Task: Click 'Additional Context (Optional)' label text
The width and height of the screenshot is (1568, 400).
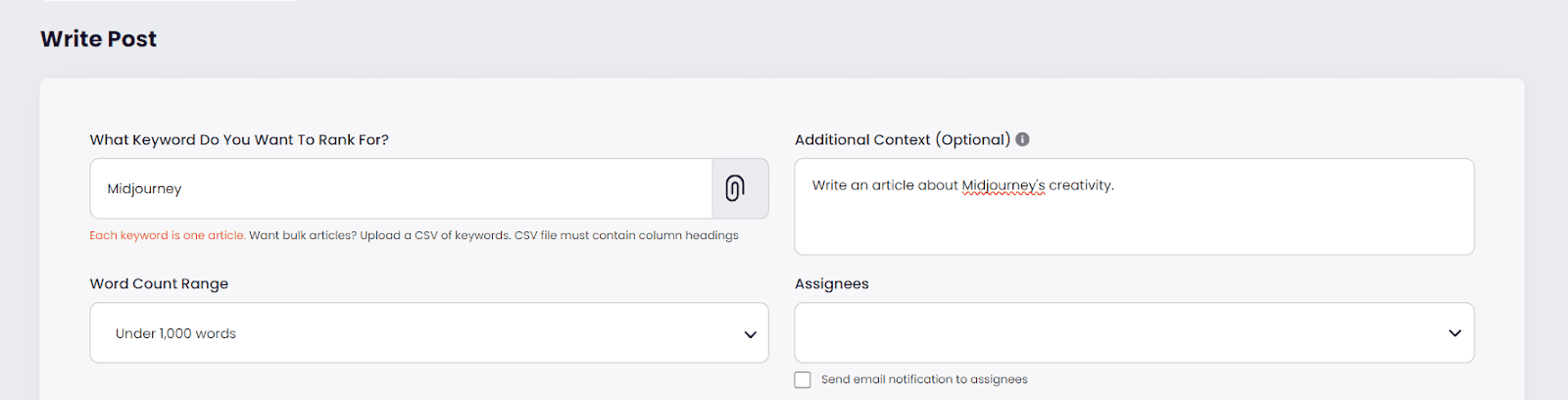Action: pyautogui.click(x=903, y=140)
